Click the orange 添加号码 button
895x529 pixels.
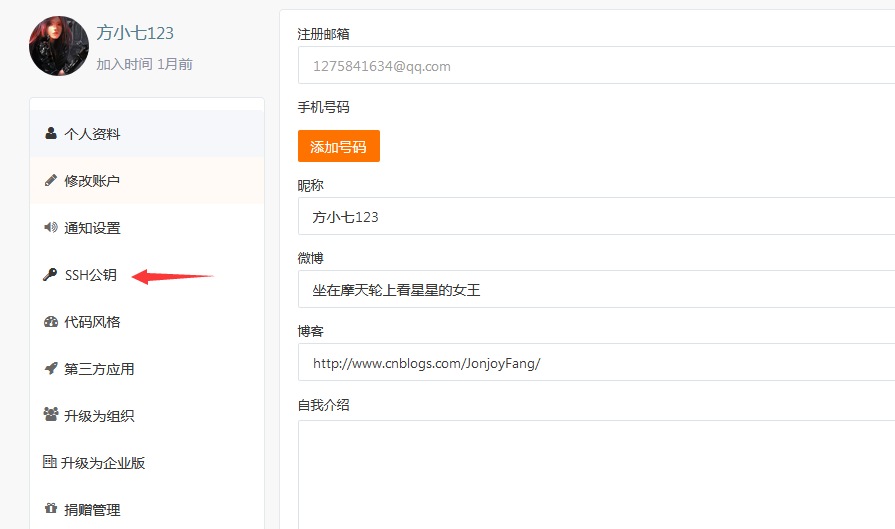tap(338, 146)
